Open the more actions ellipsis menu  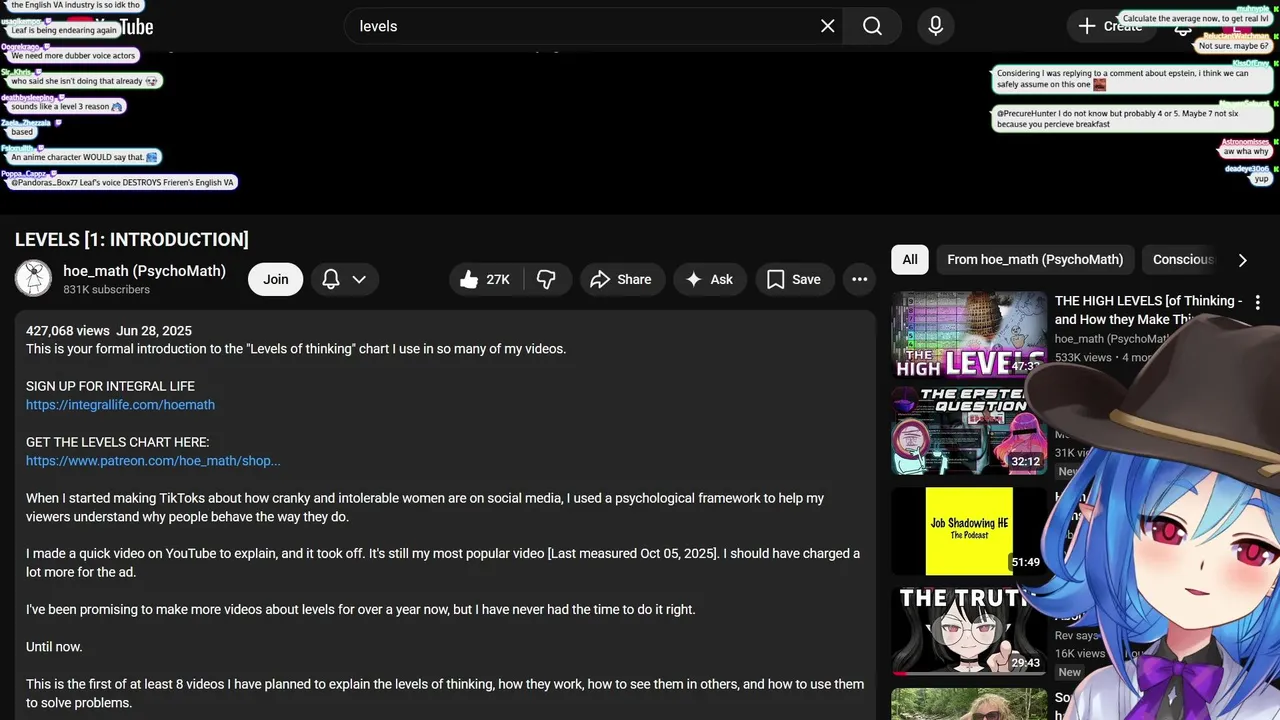[x=859, y=280]
